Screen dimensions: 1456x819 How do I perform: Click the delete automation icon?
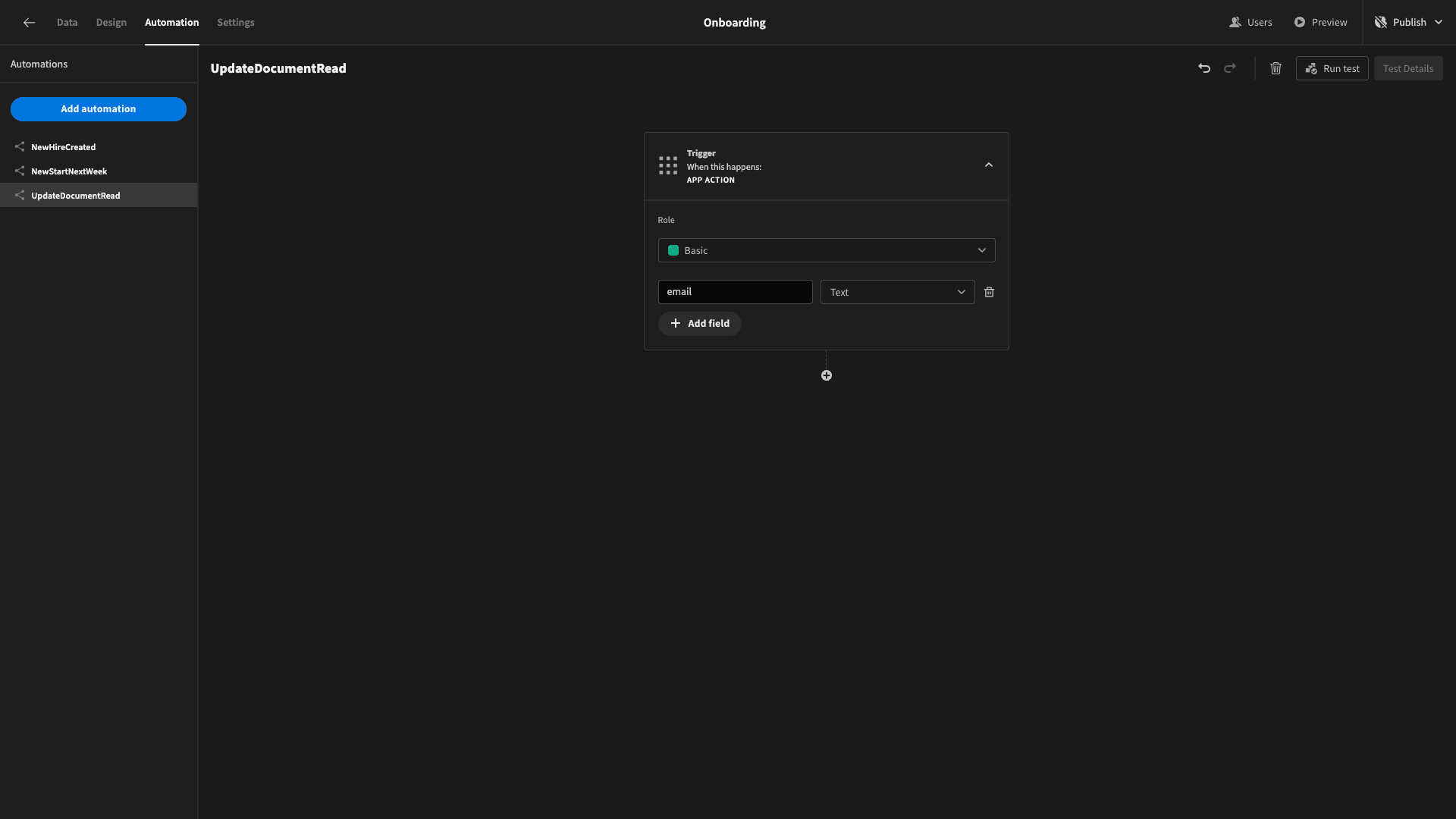coord(1276,68)
